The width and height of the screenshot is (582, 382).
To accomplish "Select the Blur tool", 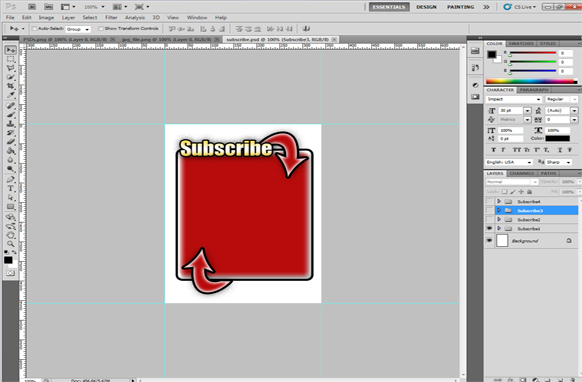I will pos(10,160).
